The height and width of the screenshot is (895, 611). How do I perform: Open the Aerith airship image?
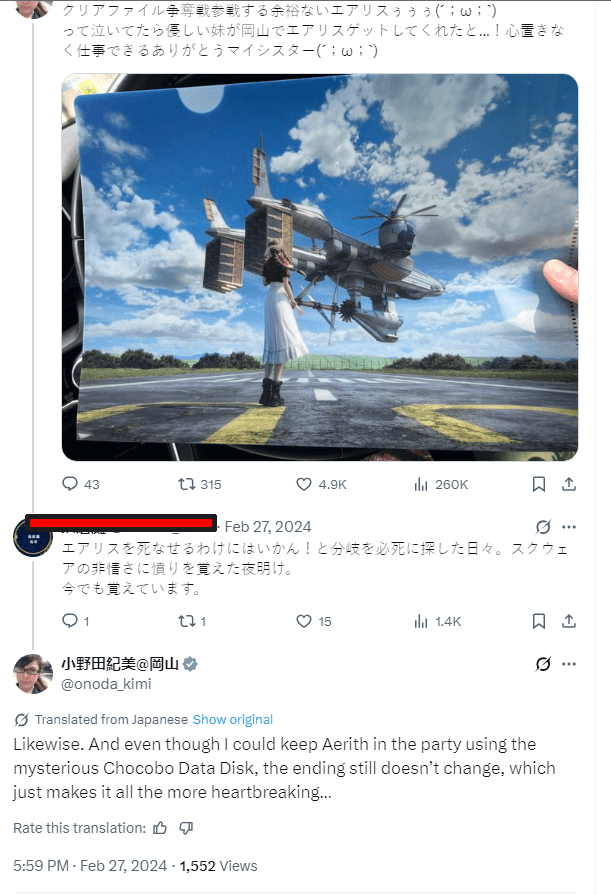[x=320, y=267]
